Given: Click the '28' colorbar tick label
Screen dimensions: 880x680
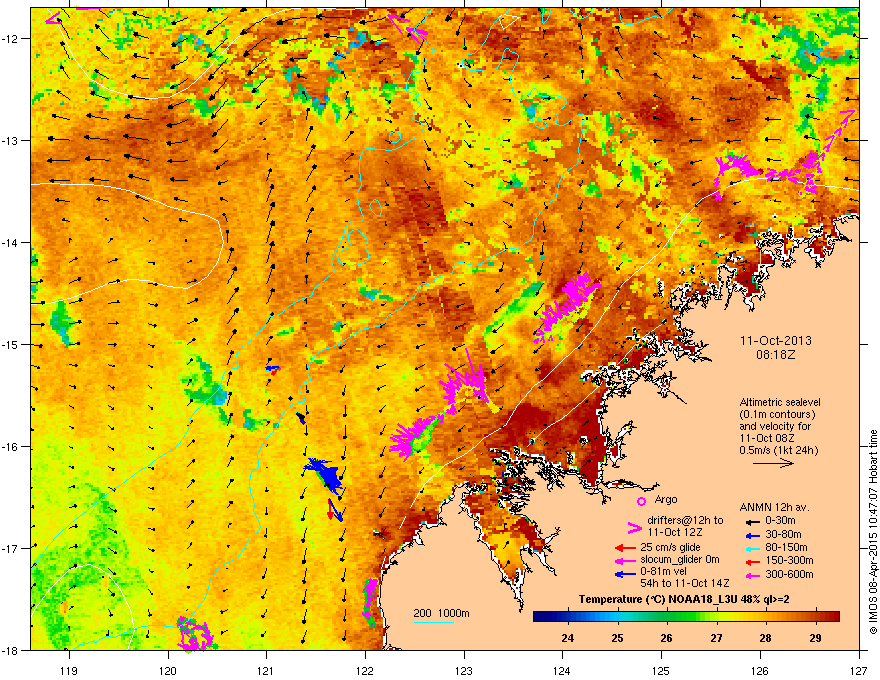Looking at the screenshot, I should (x=766, y=638).
